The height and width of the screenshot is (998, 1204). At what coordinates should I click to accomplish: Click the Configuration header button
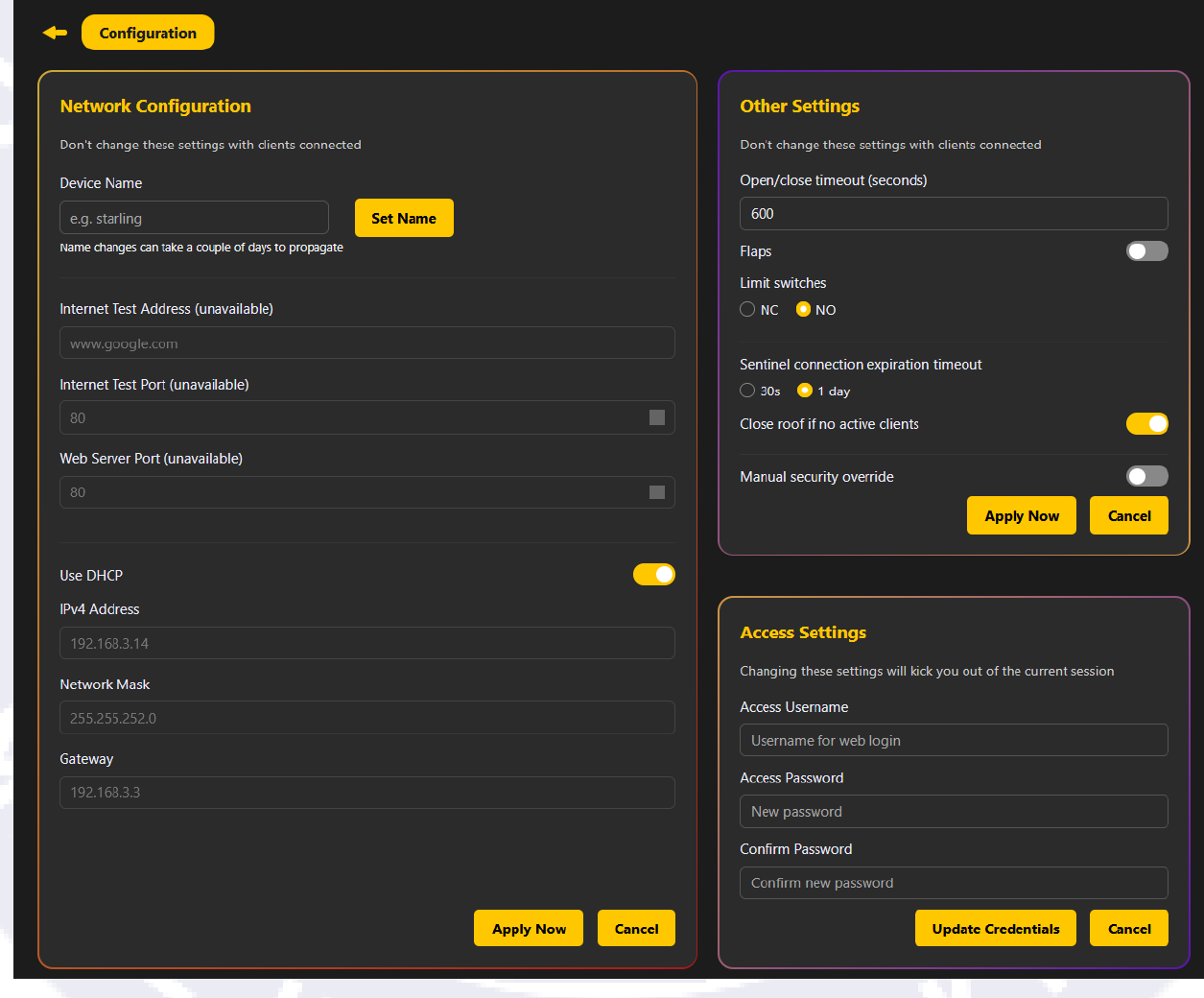(148, 33)
